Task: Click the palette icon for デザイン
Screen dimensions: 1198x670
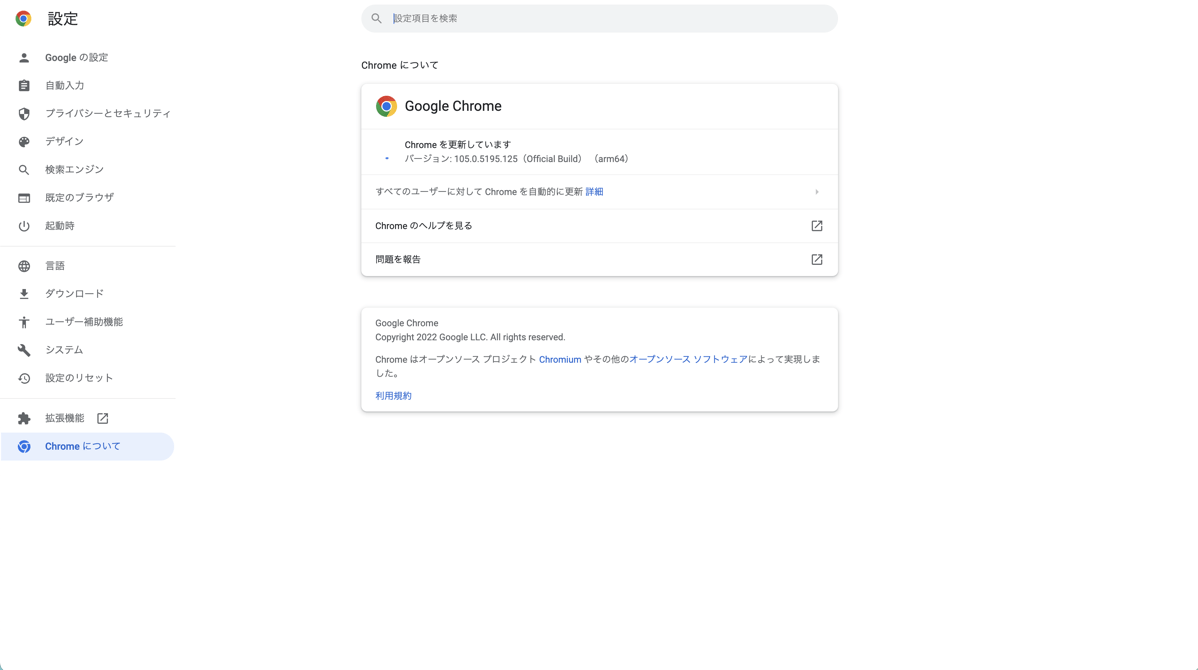Action: (24, 142)
